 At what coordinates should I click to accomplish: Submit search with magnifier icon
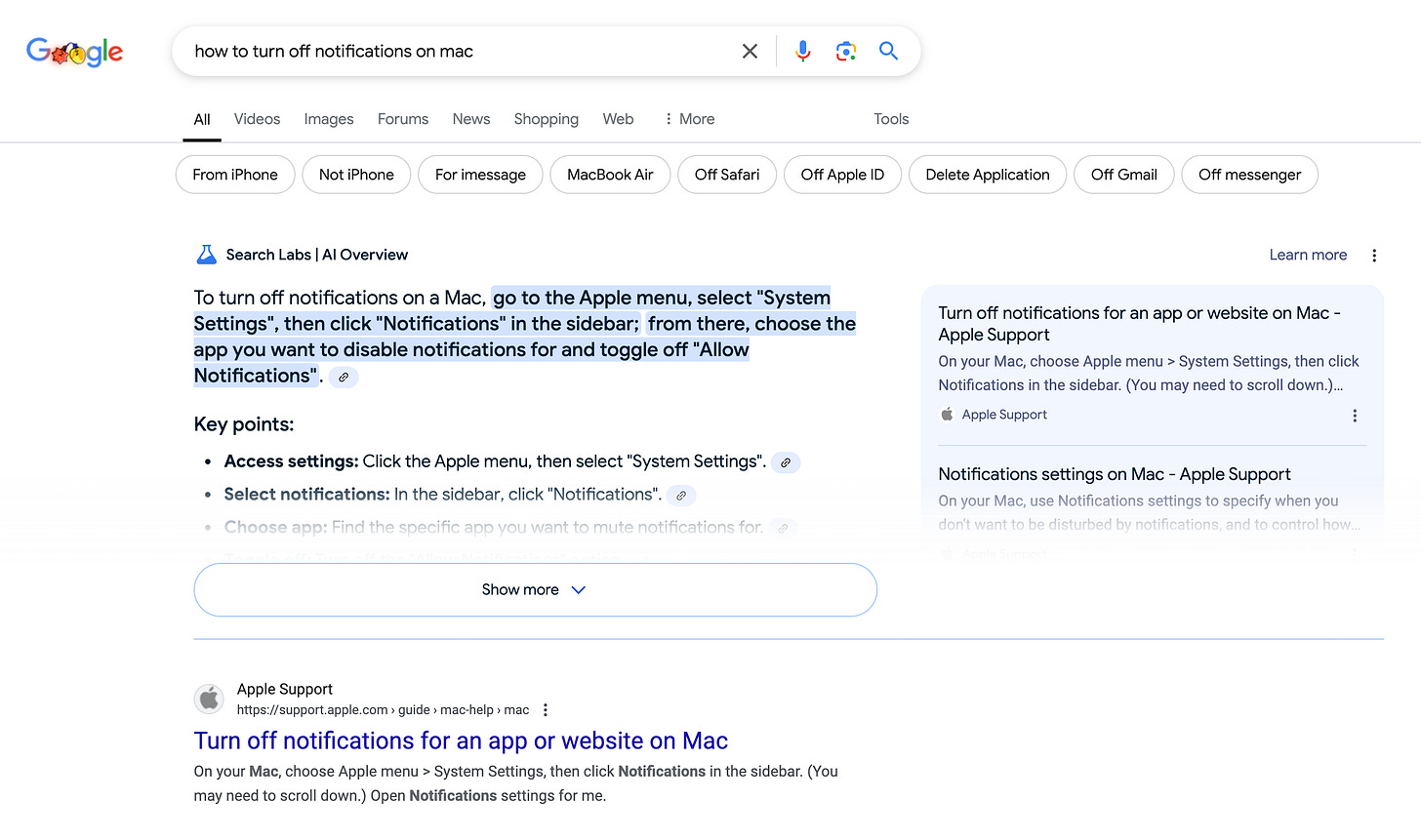click(x=888, y=51)
